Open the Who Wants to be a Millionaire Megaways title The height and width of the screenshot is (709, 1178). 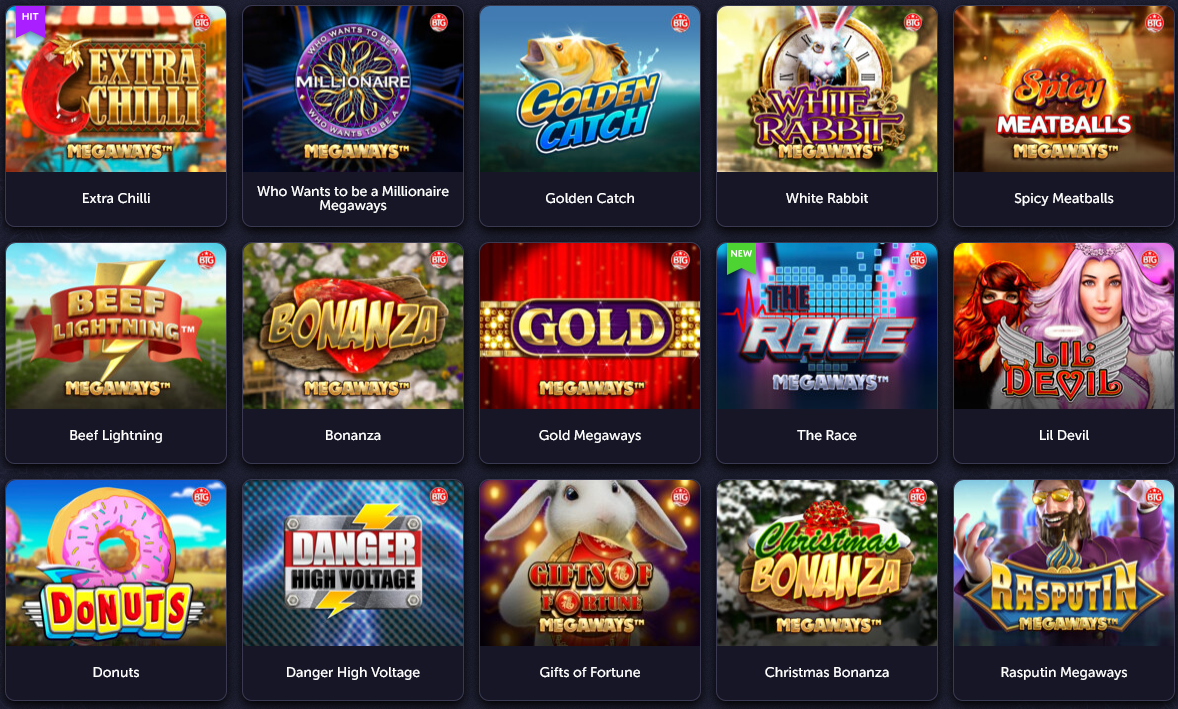click(x=353, y=198)
